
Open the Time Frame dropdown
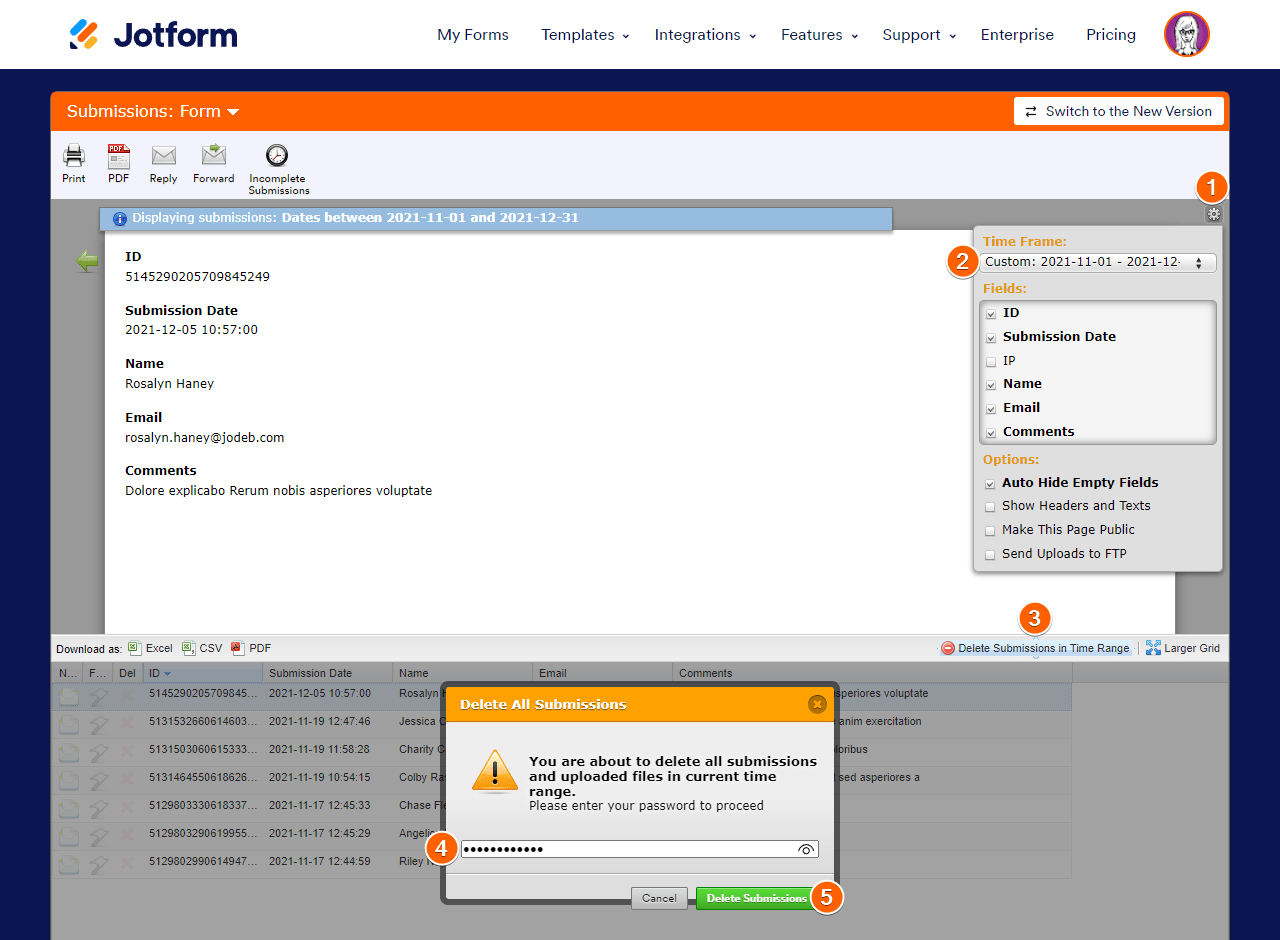point(1097,262)
